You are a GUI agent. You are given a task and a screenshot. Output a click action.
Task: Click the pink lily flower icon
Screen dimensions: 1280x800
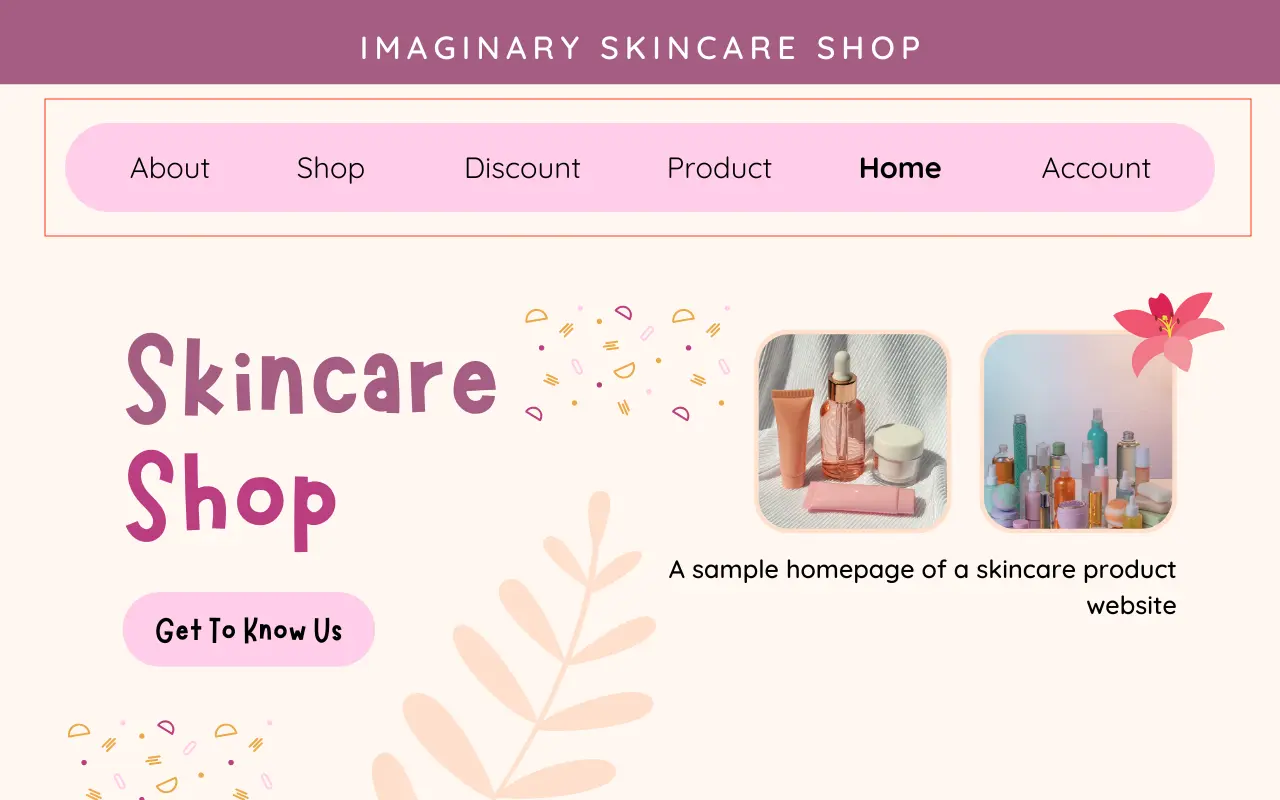click(x=1167, y=331)
